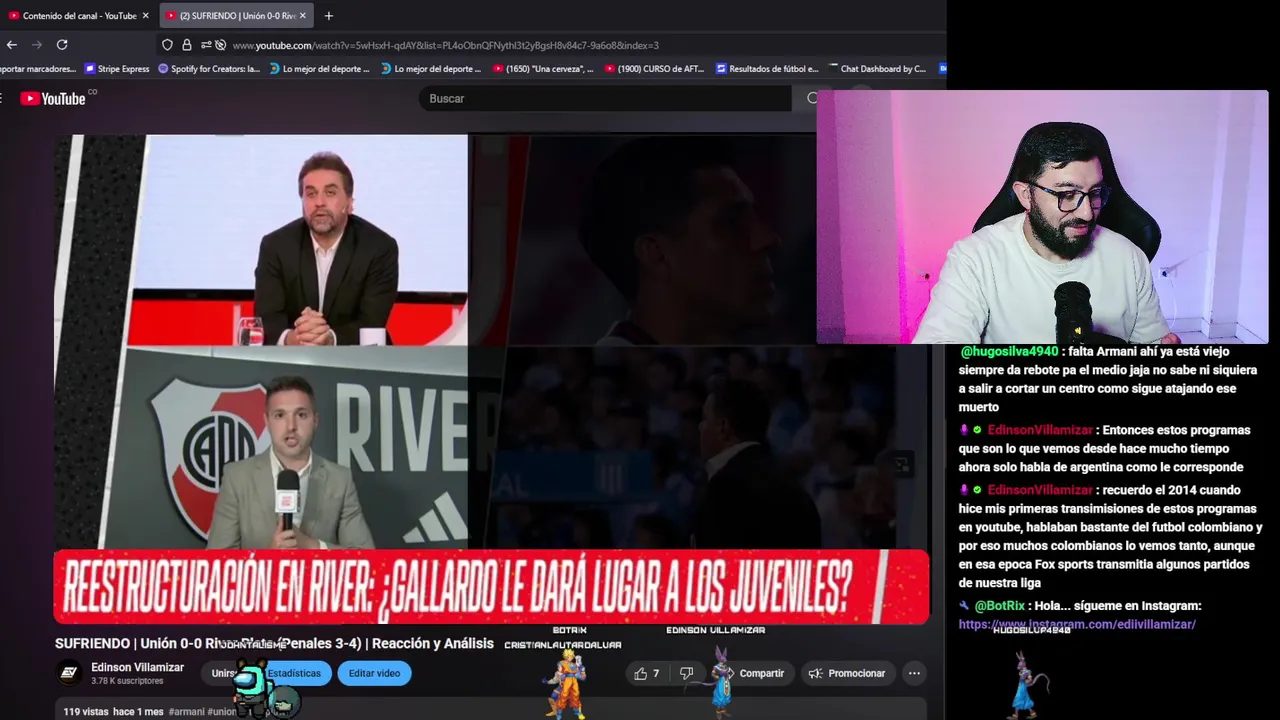This screenshot has height=720, width=1280.
Task: Close the 'SUFRIENDO | Unión 0-0 River' tab
Action: click(x=303, y=16)
